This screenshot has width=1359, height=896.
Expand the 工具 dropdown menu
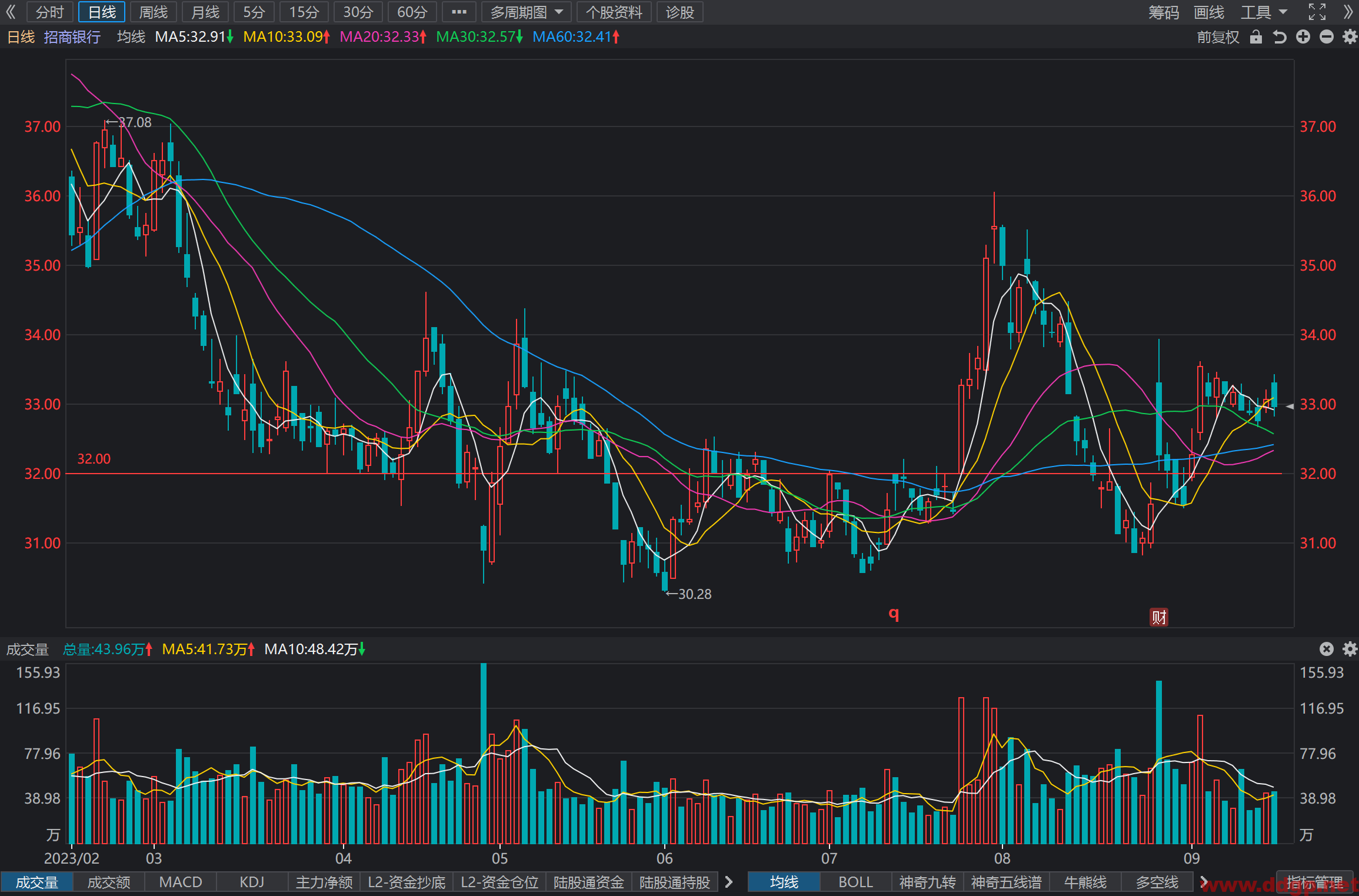[1264, 12]
